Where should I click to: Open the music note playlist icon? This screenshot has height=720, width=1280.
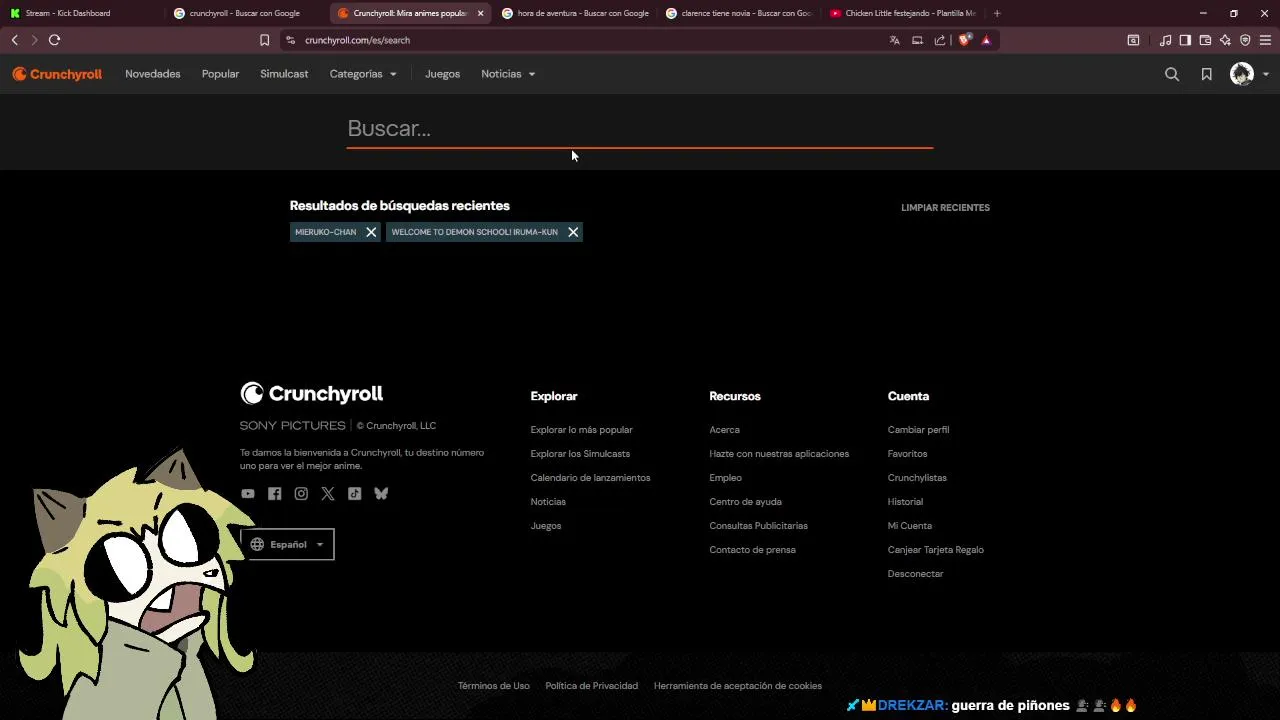click(x=1165, y=40)
